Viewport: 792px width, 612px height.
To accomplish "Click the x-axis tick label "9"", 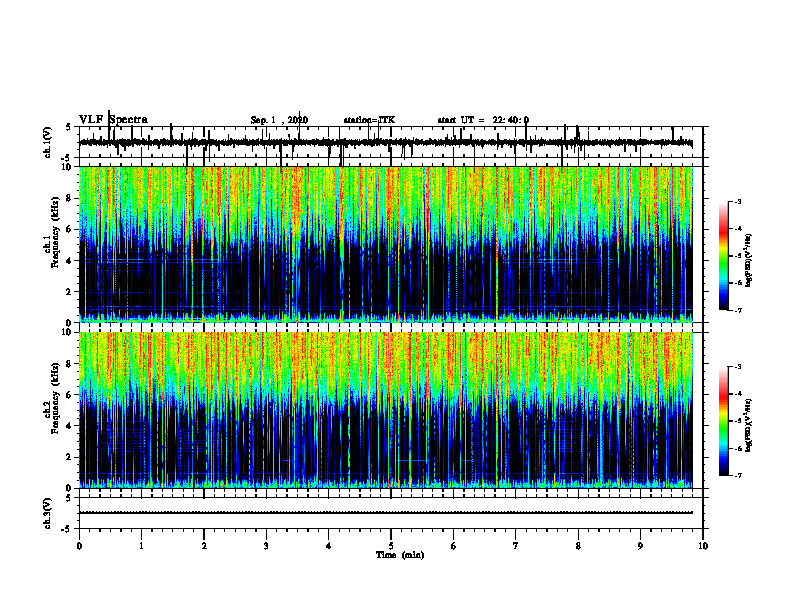I will 640,546.
